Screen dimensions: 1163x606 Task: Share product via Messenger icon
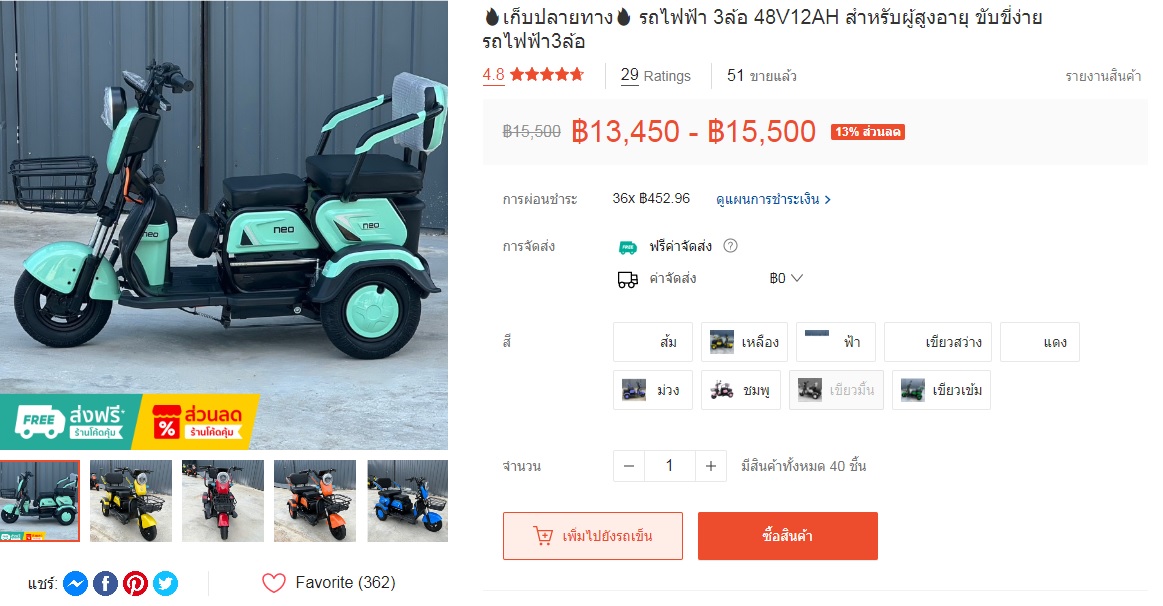pyautogui.click(x=76, y=584)
